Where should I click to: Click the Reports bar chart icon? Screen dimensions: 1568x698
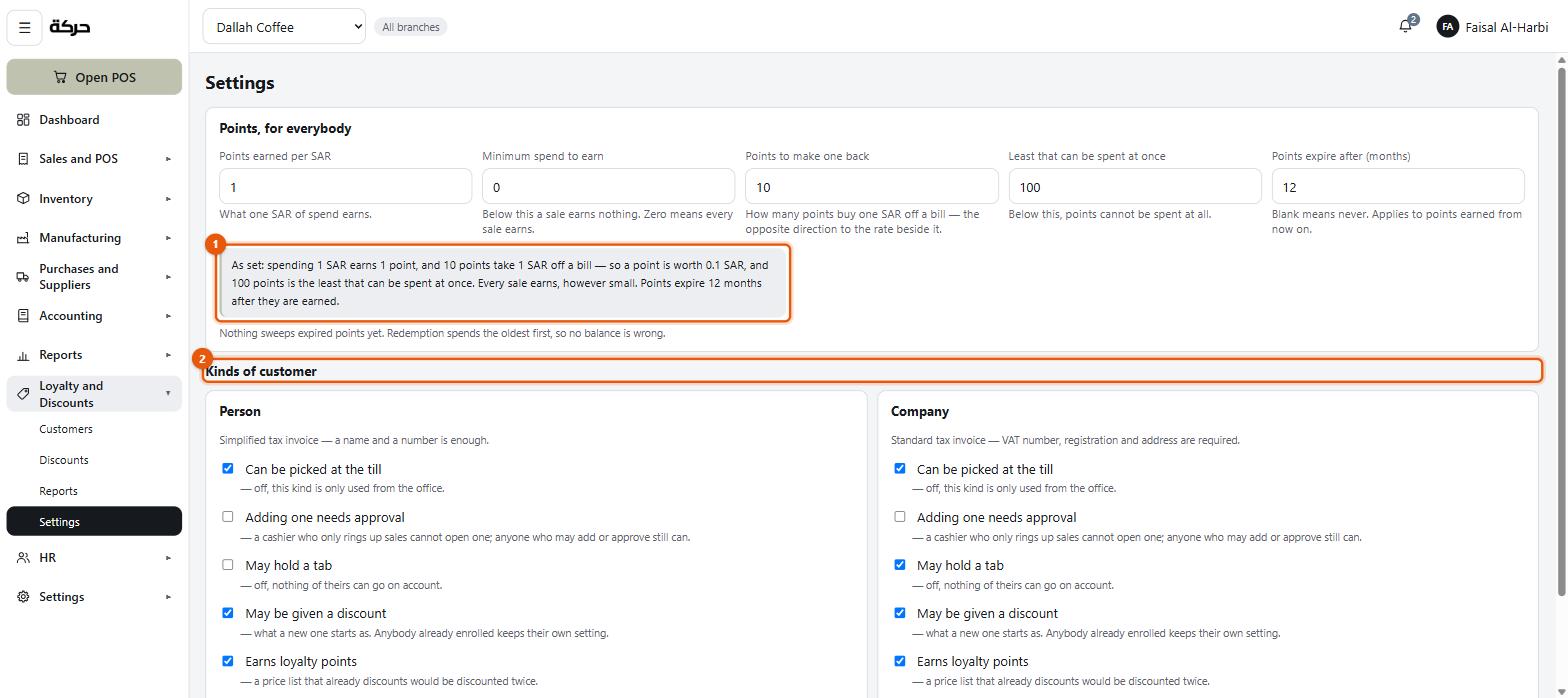pyautogui.click(x=23, y=355)
